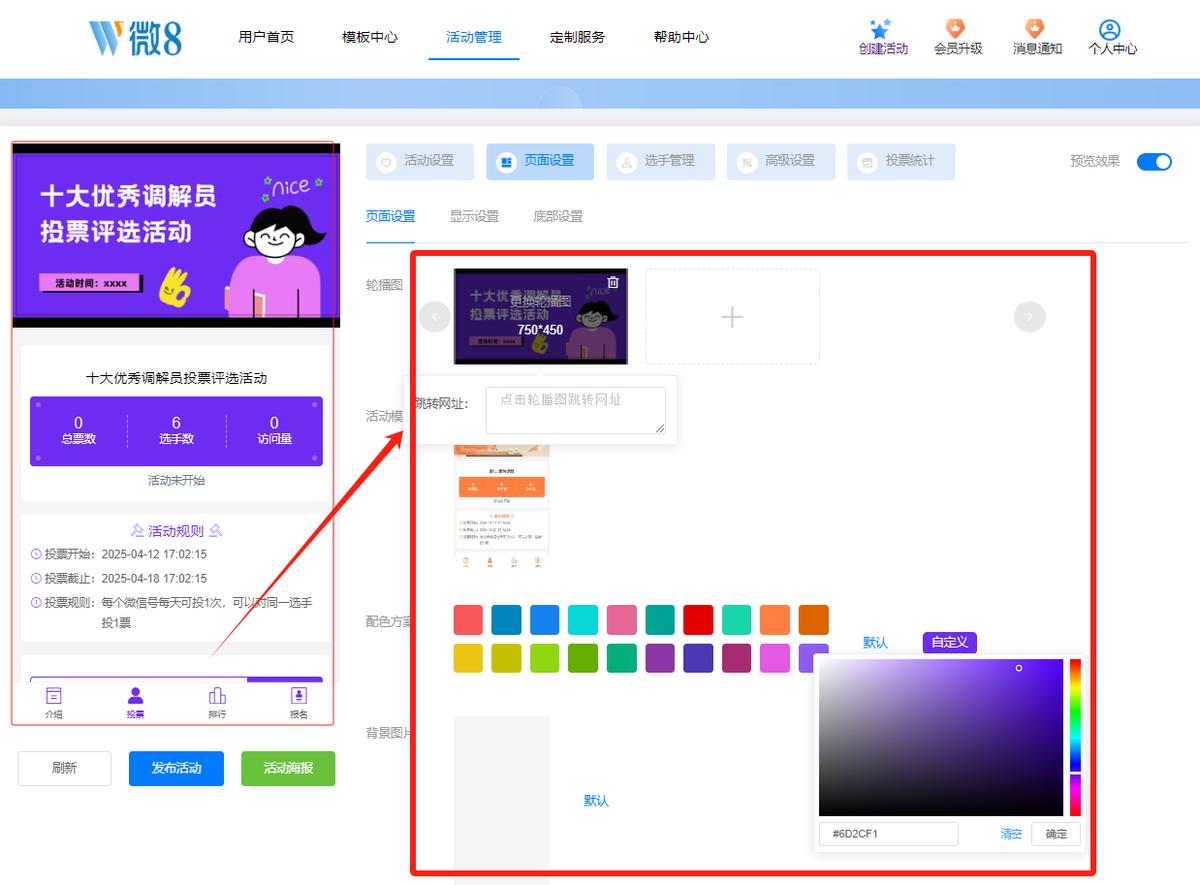Viewport: 1200px width, 885px height.
Task: Click 活动海报 button
Action: click(288, 768)
